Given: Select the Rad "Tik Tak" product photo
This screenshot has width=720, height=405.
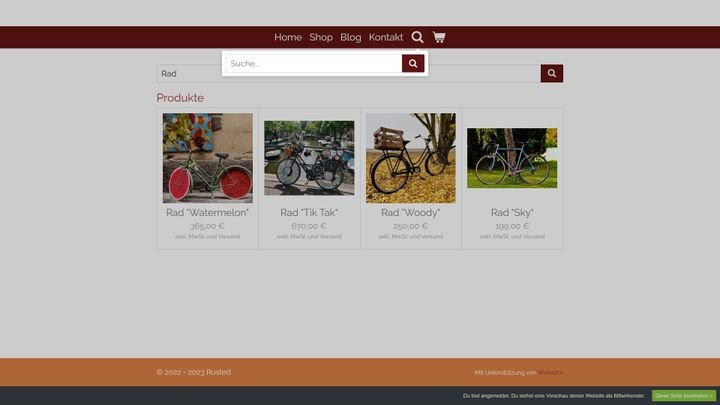Looking at the screenshot, I should tap(309, 158).
